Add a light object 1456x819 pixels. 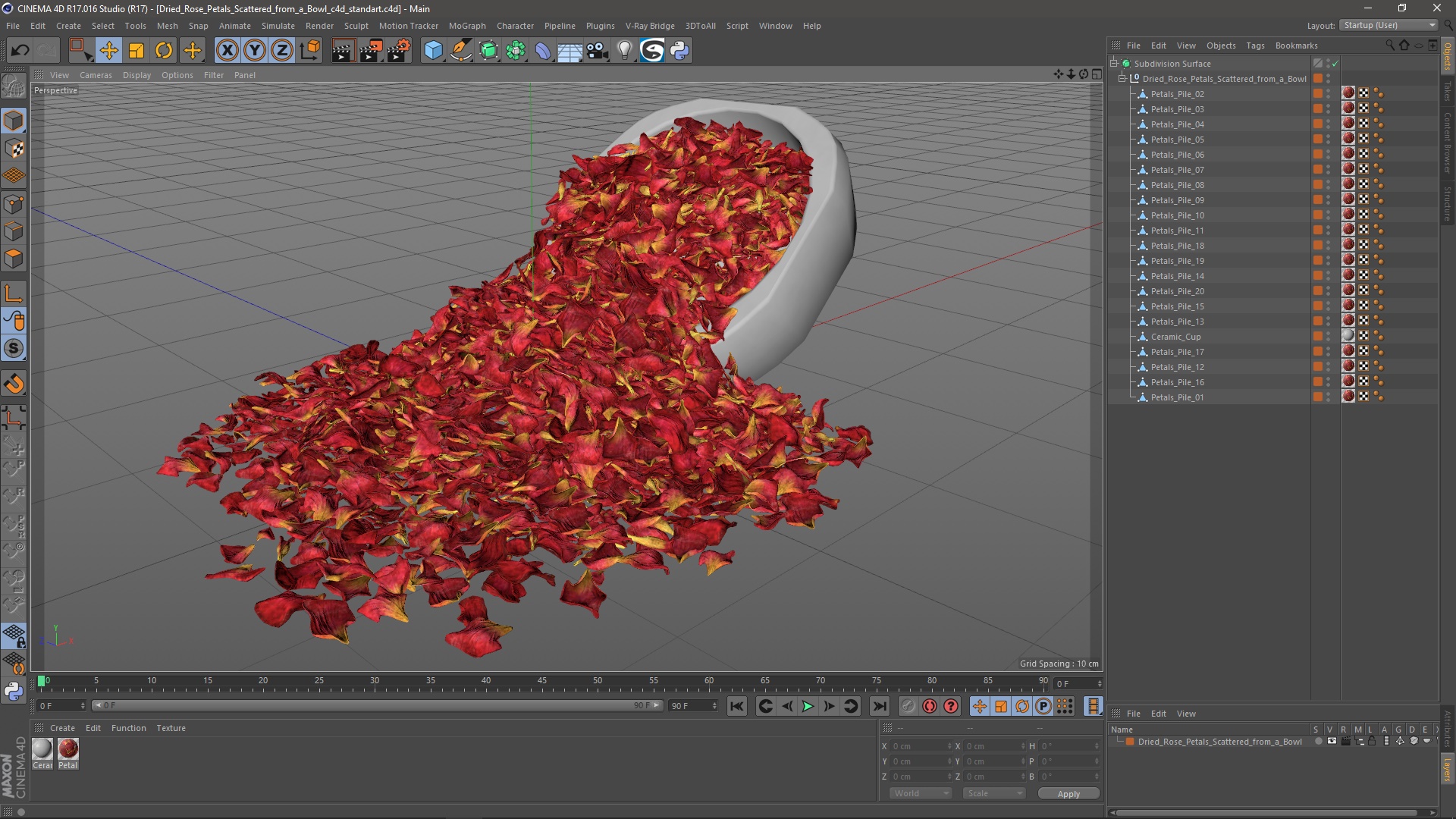pyautogui.click(x=625, y=51)
